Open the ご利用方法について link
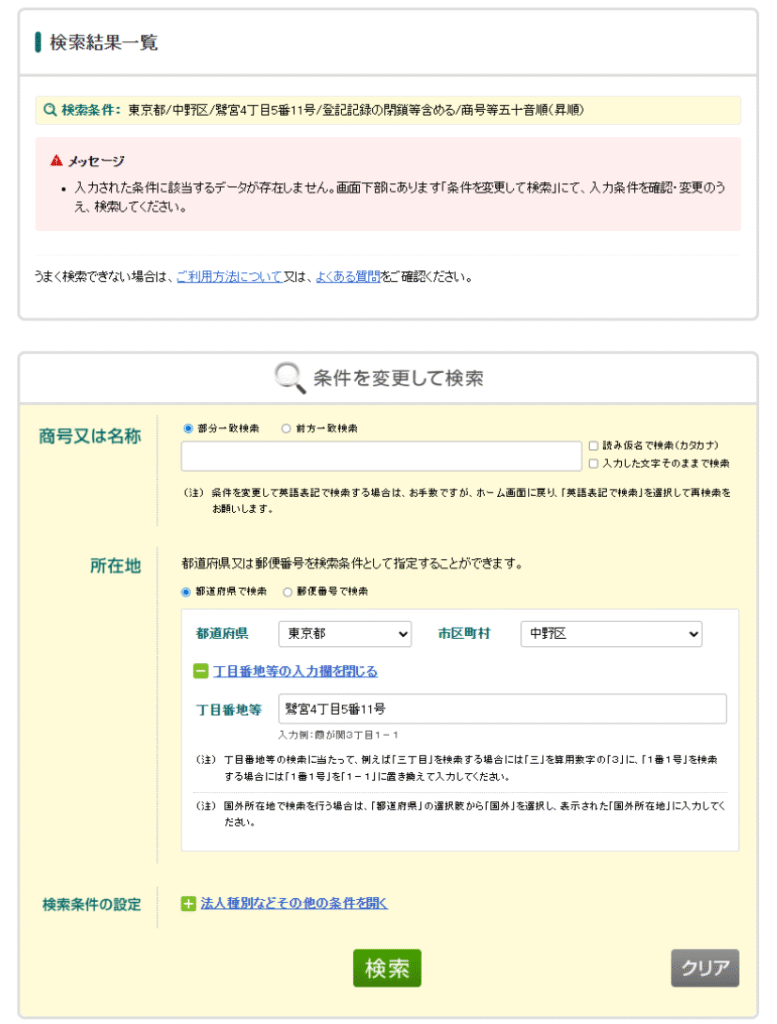This screenshot has height=1024, width=777. 229,277
